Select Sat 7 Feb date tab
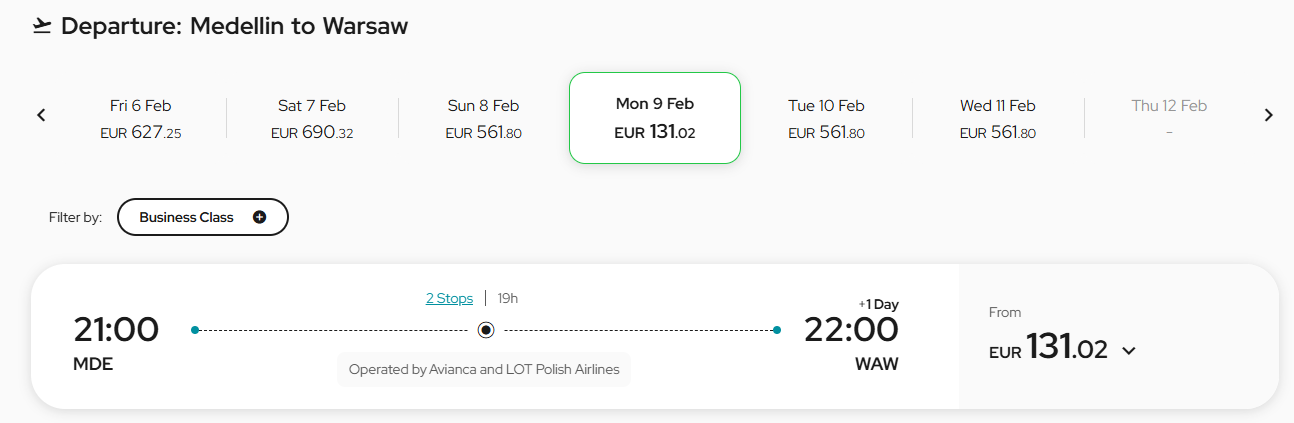The image size is (1294, 423). [312, 118]
